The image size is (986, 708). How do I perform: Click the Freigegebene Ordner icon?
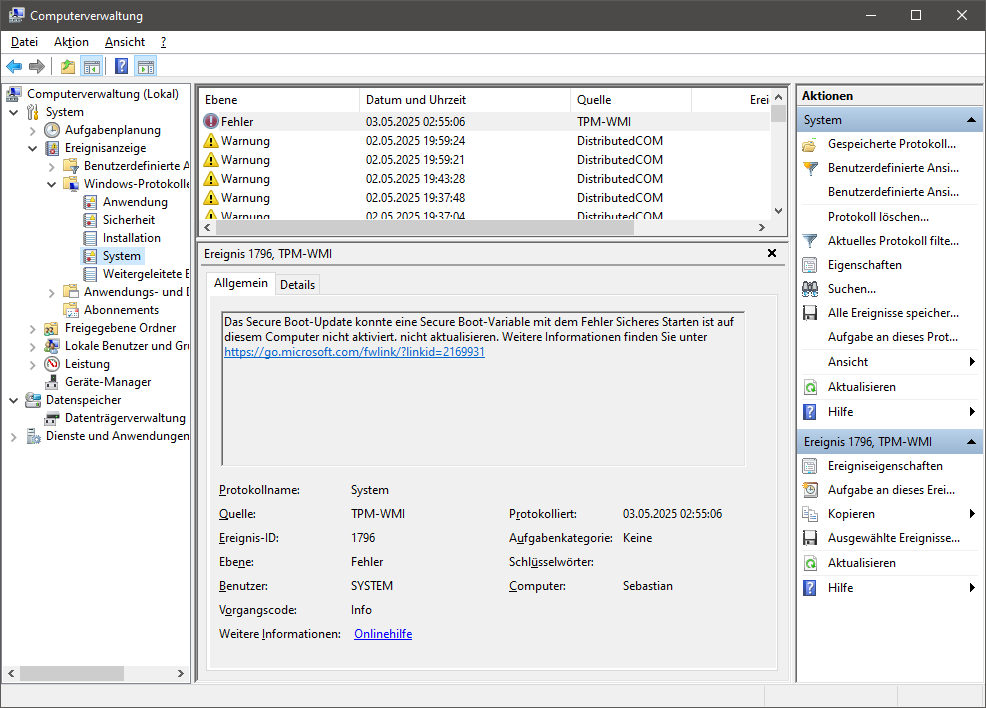(x=52, y=328)
